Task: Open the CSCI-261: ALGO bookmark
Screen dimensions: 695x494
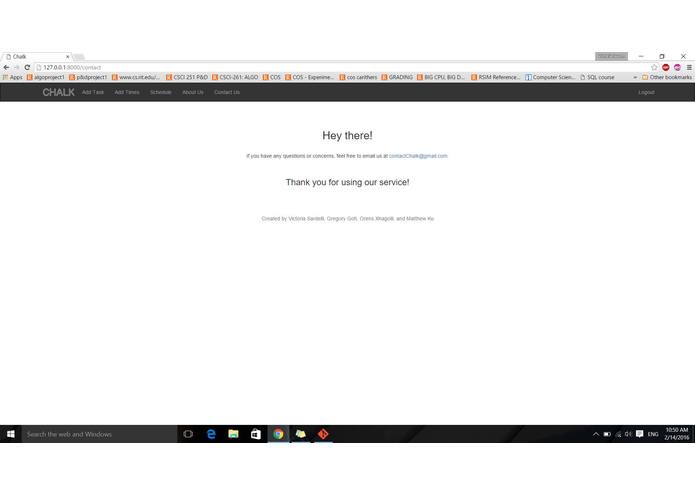Action: tap(235, 77)
